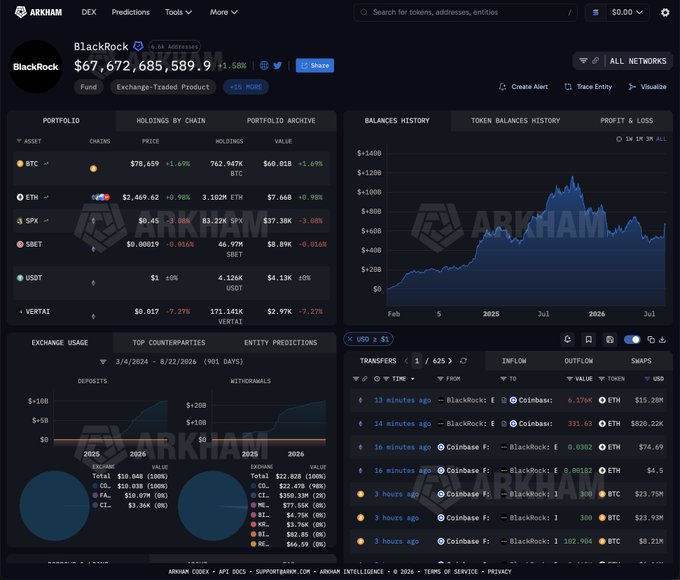Open the settings gear icon

pos(665,13)
